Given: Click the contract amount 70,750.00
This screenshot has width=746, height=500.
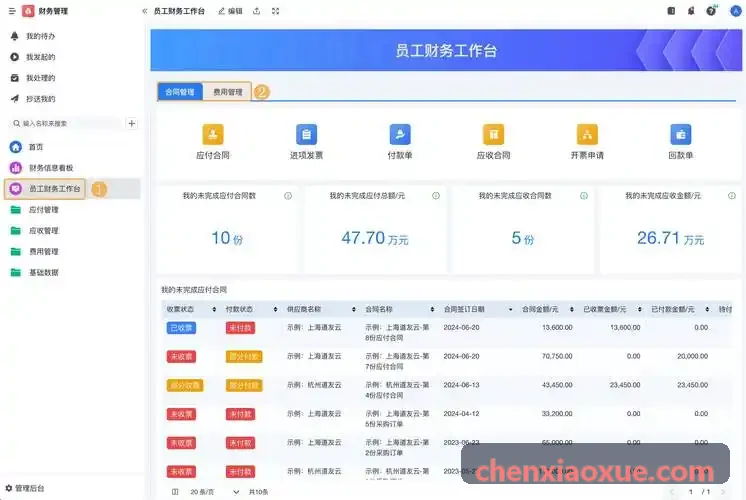Looking at the screenshot, I should (557, 356).
